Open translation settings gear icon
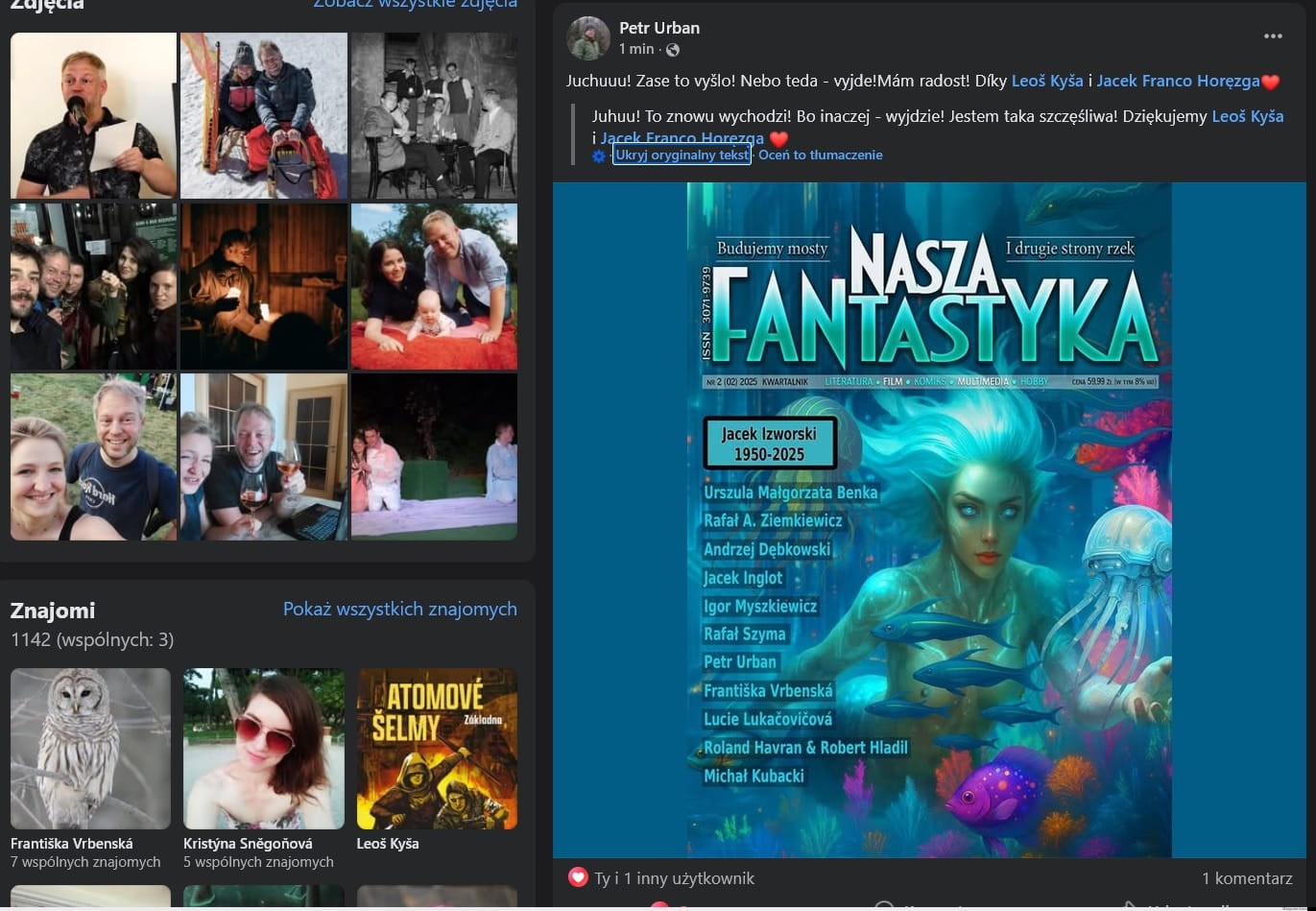 coord(599,156)
